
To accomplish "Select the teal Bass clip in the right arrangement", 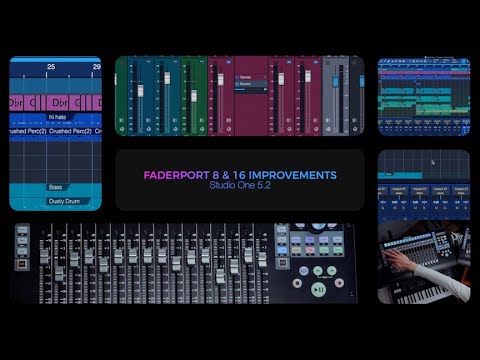I will [400, 175].
